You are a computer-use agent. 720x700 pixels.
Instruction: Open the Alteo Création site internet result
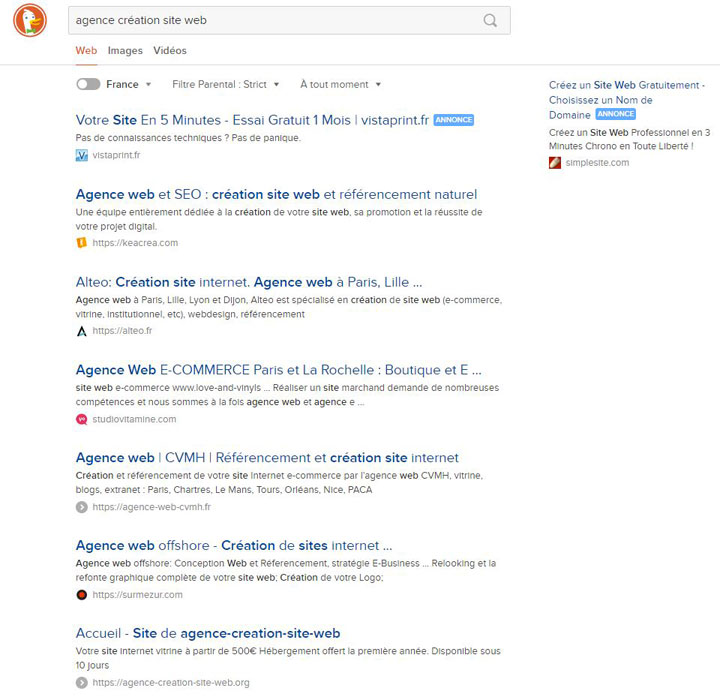click(x=249, y=282)
